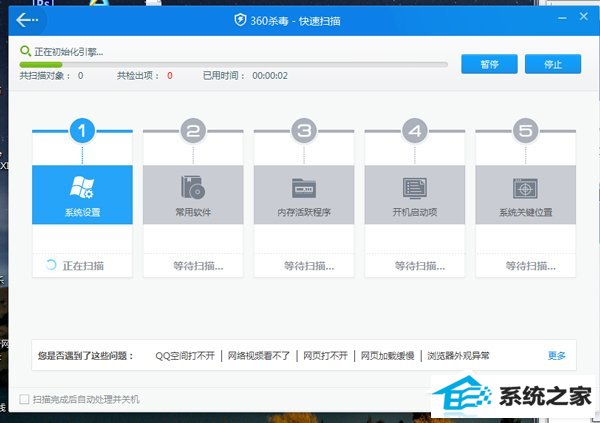Pause the scan with 暂停 button
The image size is (600, 423).
(x=489, y=64)
